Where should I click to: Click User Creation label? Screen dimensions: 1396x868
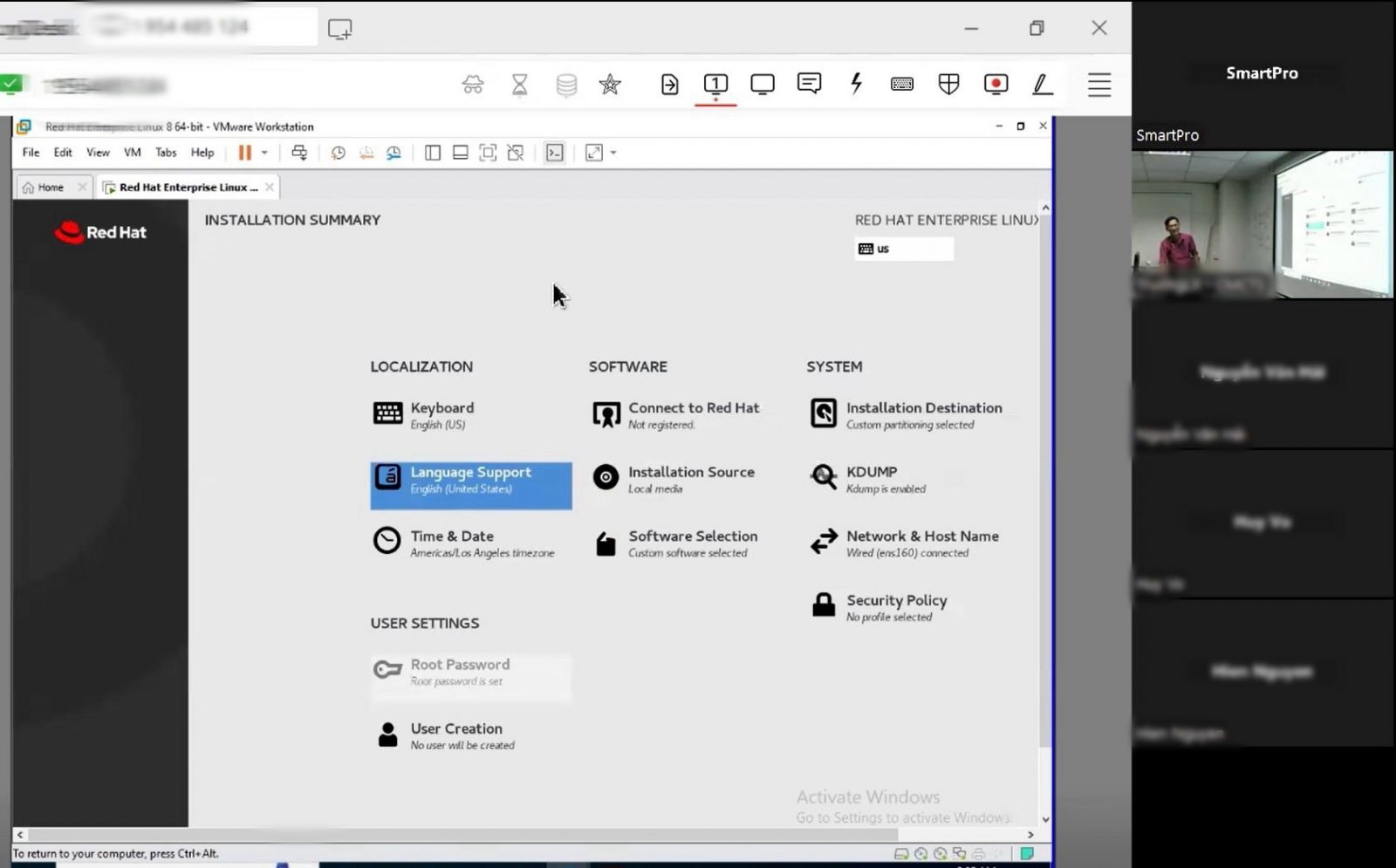[x=456, y=728]
